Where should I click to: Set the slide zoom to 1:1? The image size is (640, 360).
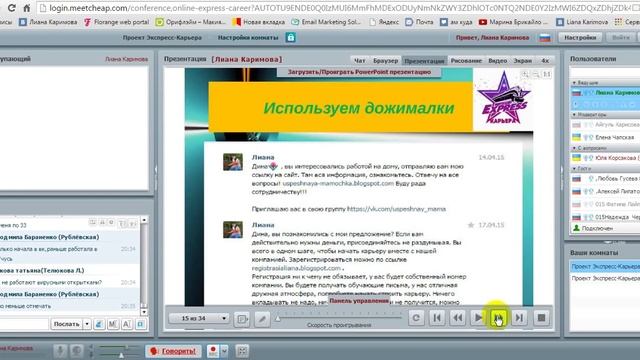point(547,74)
